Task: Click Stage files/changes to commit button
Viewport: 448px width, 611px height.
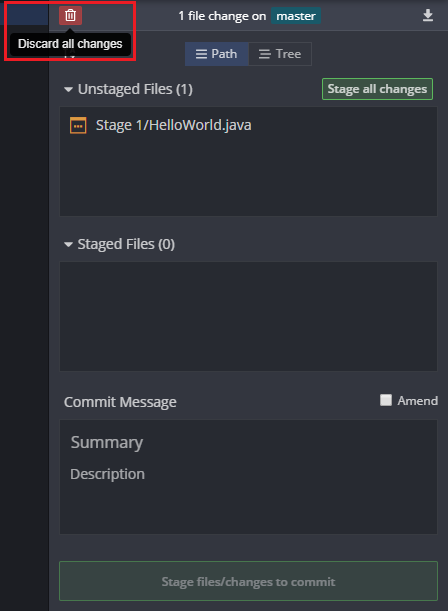Action: (x=248, y=581)
